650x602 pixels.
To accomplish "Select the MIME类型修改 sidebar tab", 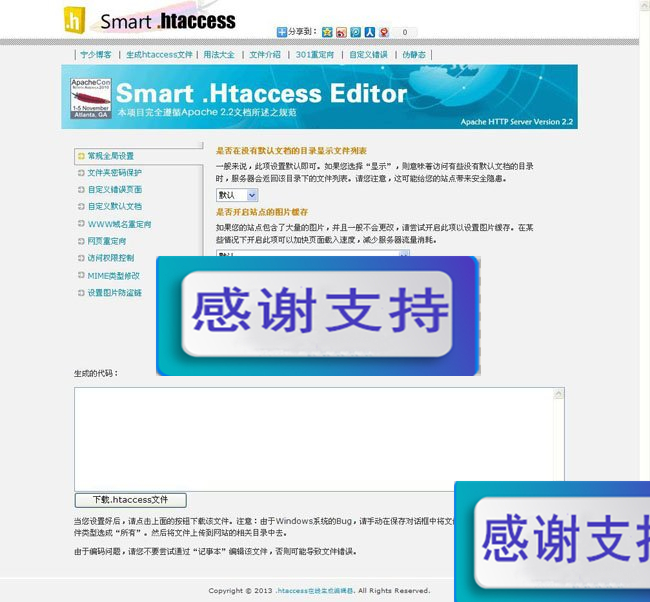I will point(113,276).
